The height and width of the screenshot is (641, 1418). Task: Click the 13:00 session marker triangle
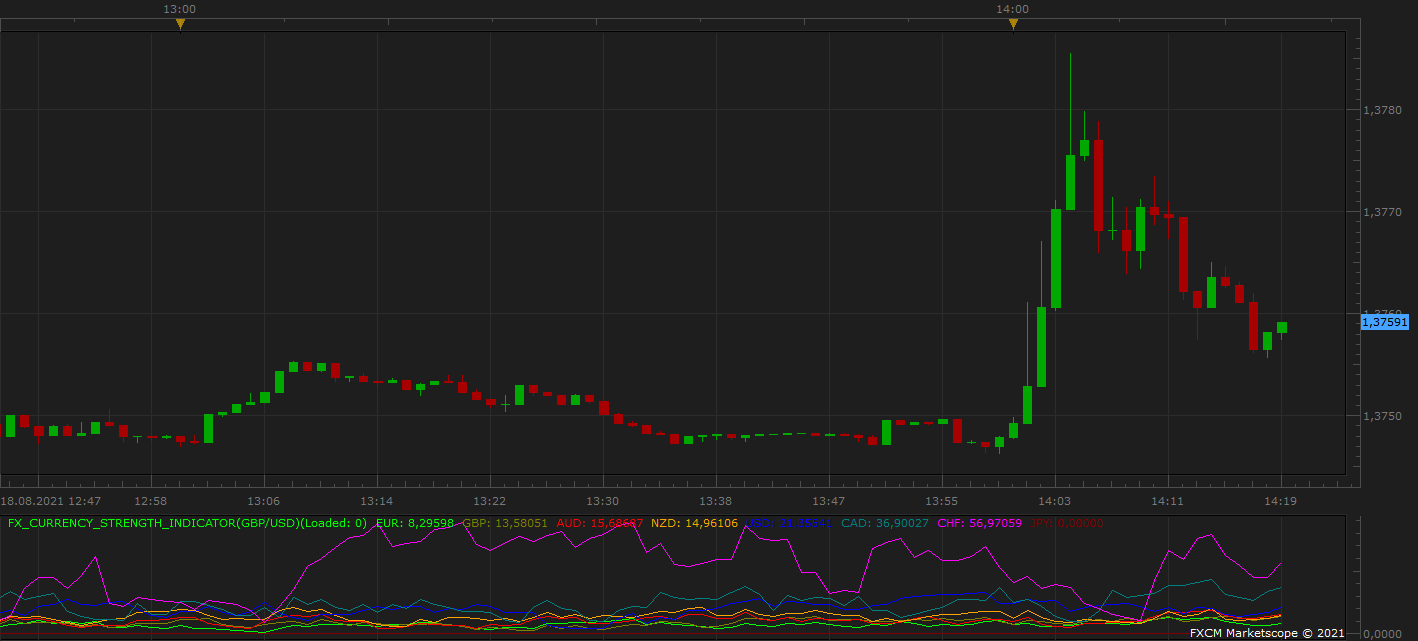(x=180, y=24)
